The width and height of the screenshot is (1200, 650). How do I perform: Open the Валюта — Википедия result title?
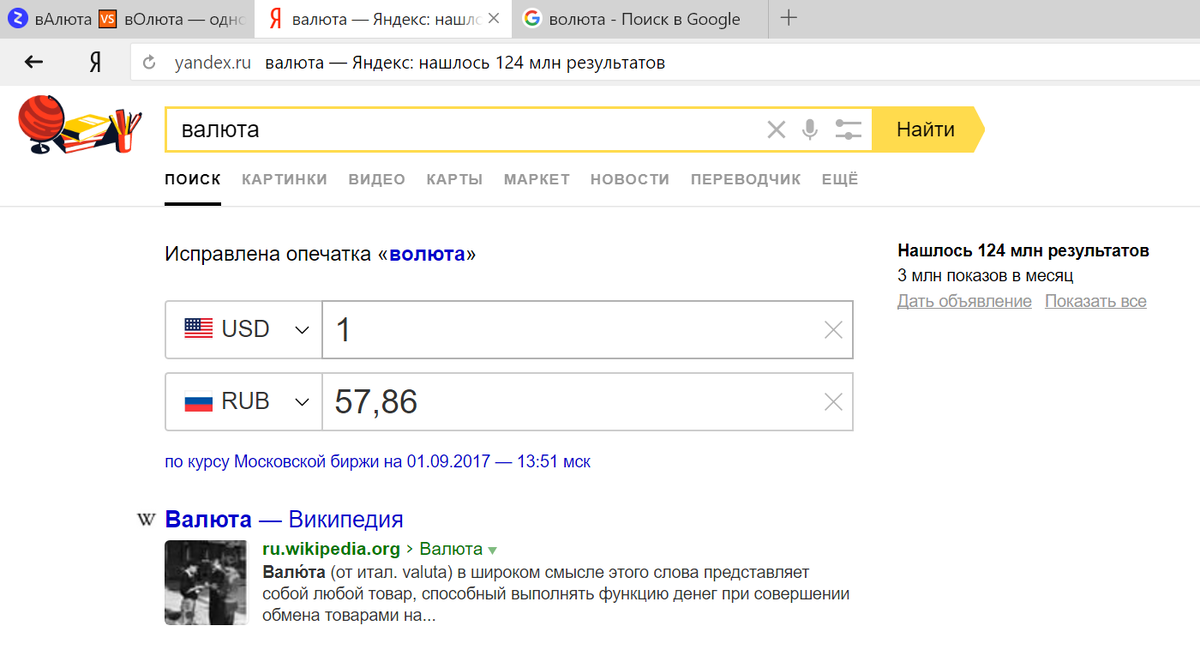[x=284, y=519]
